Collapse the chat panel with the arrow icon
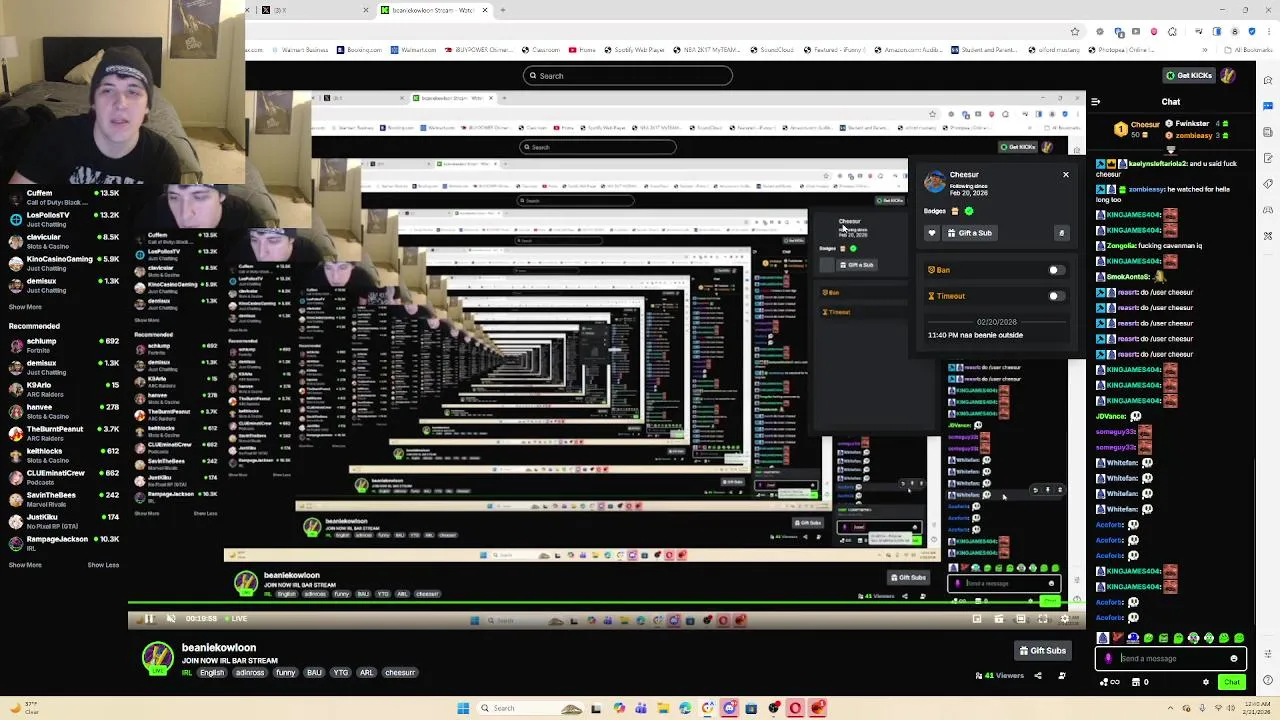Screen dimensions: 1280x720 click(1096, 101)
